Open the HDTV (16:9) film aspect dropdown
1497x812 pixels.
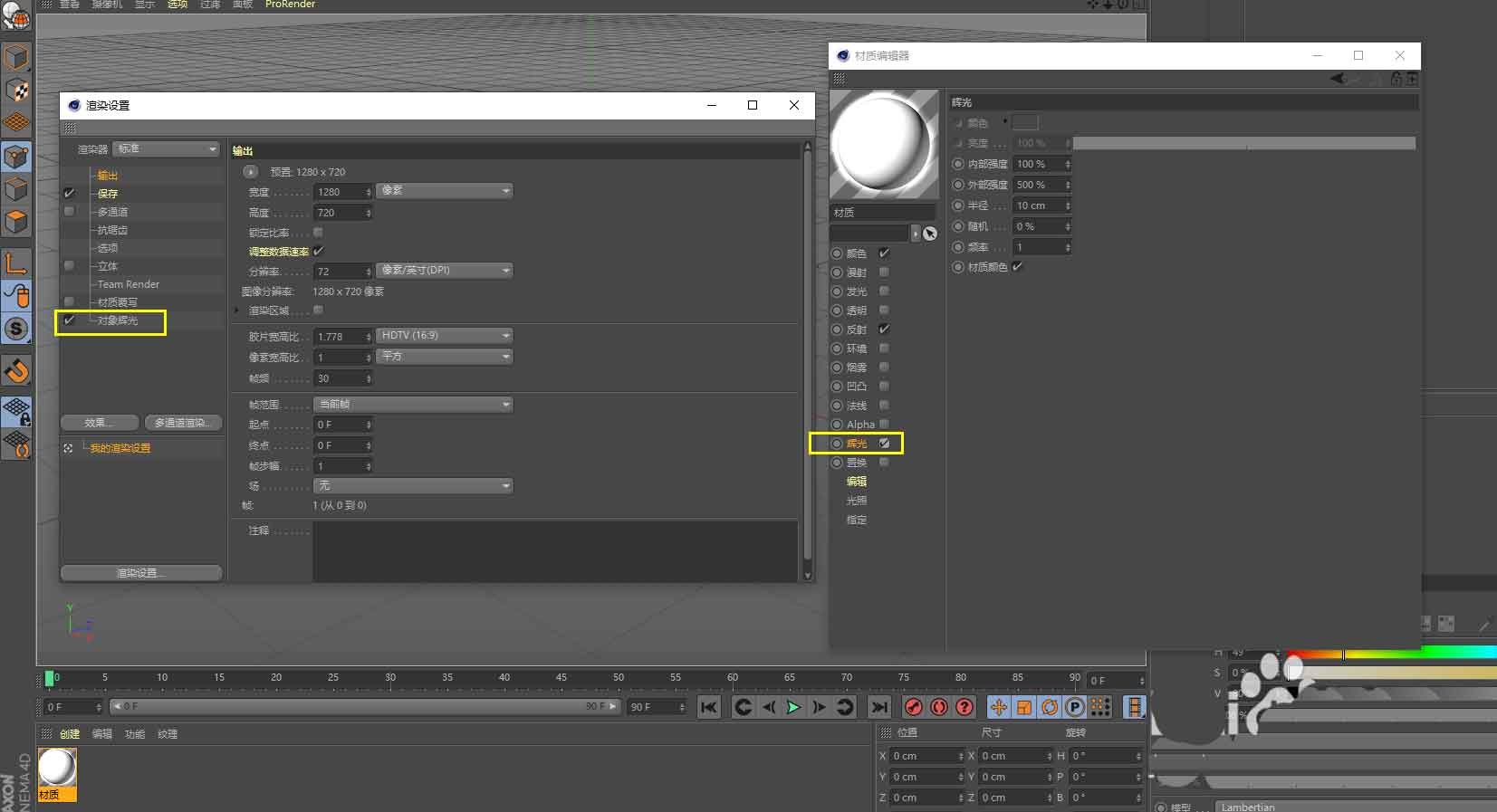click(444, 336)
